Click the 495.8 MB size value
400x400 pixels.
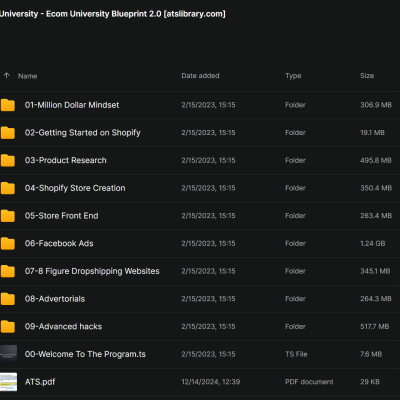click(376, 160)
